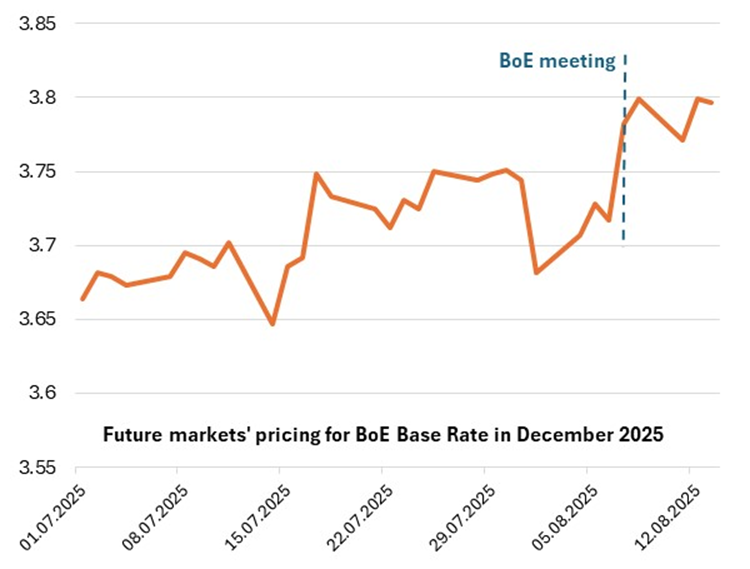Click the 05.08.2025 x-axis date
The image size is (750, 569).
566,516
